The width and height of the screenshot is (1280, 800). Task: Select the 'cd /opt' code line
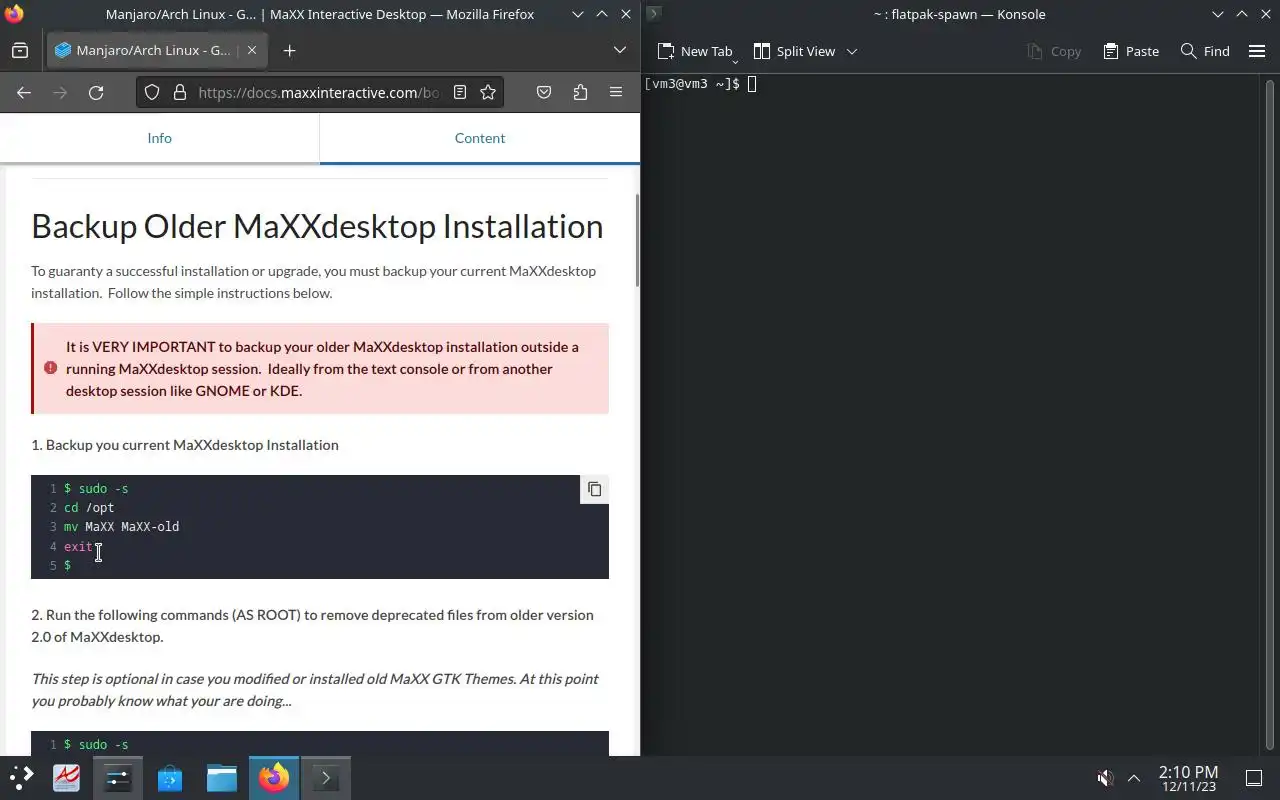pos(89,508)
